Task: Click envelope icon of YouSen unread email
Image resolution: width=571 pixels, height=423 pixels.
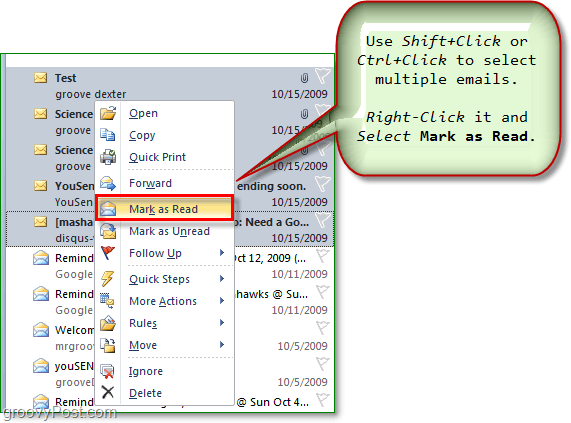Action: click(40, 186)
